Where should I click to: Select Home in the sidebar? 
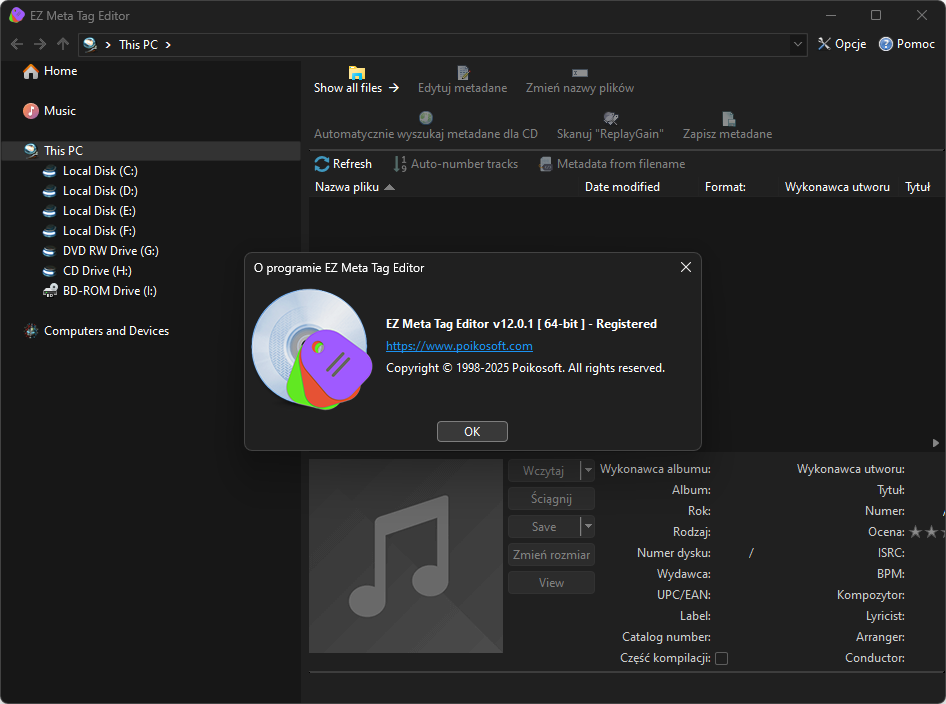point(50,71)
